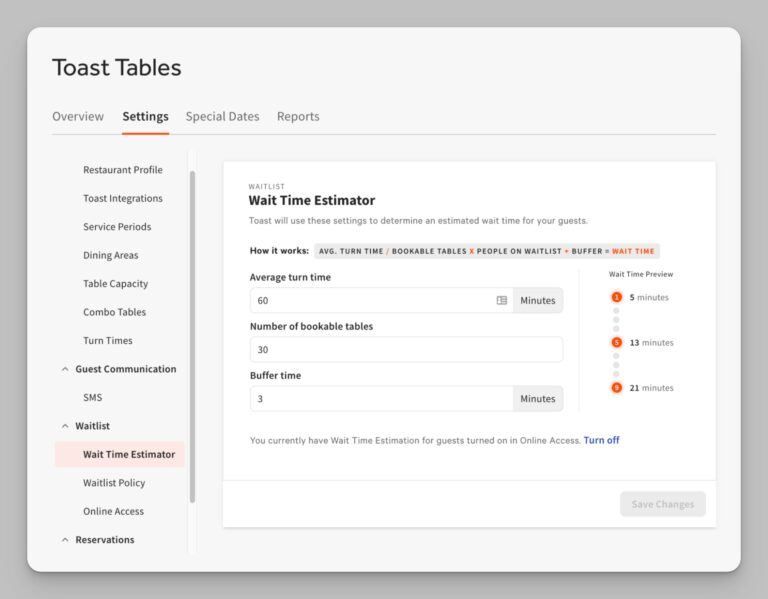Click the orange 9 guest preview marker
This screenshot has width=768, height=599.
tap(616, 387)
